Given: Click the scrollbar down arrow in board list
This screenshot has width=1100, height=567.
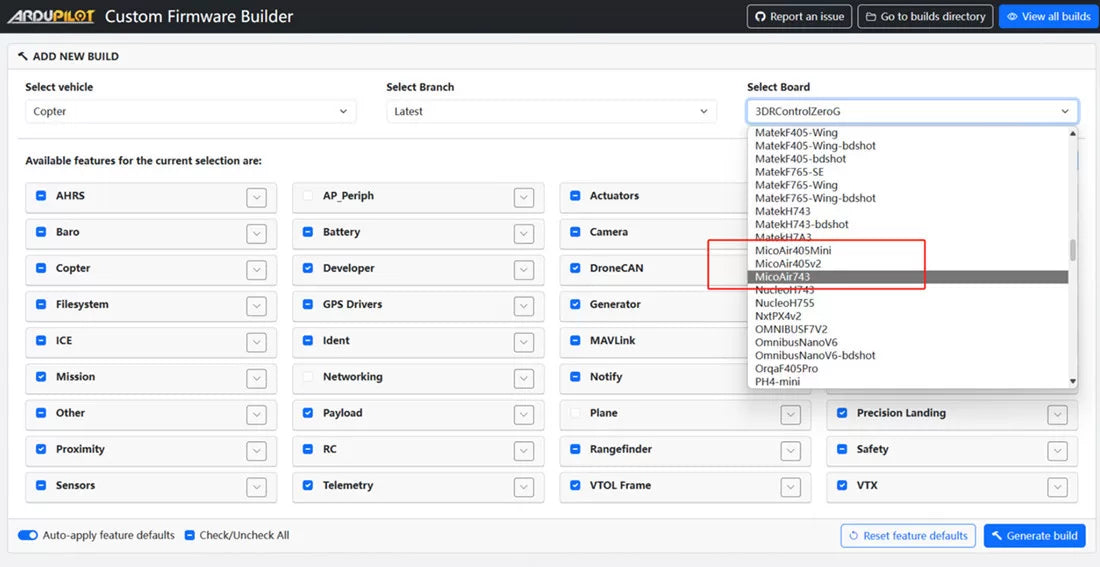Looking at the screenshot, I should pos(1073,381).
